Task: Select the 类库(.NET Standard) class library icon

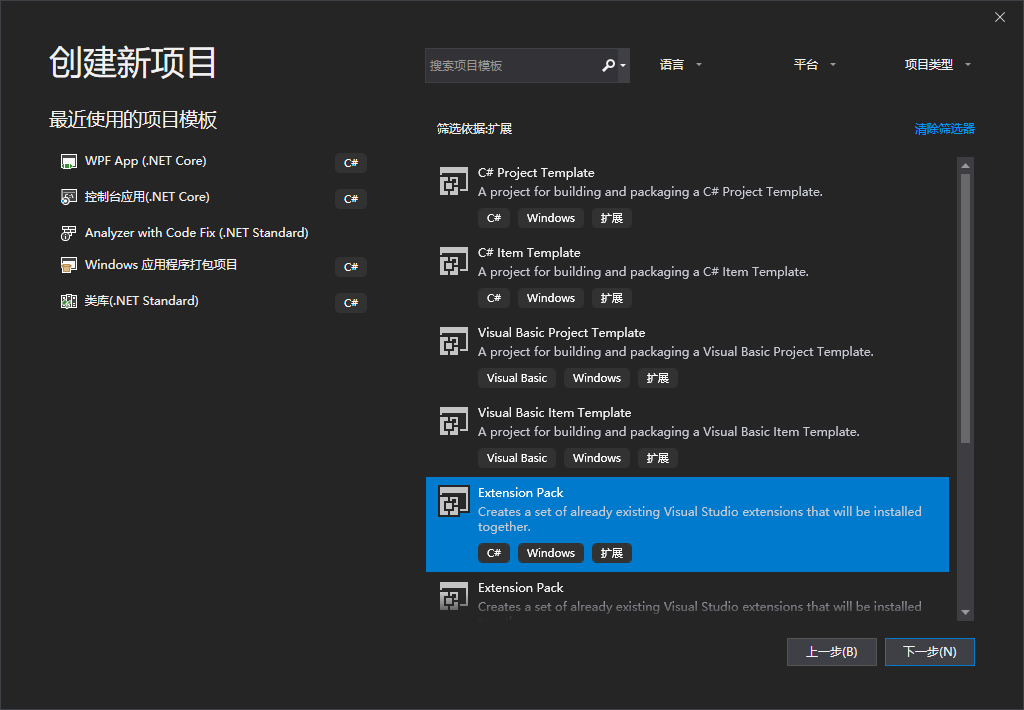Action: [x=69, y=301]
